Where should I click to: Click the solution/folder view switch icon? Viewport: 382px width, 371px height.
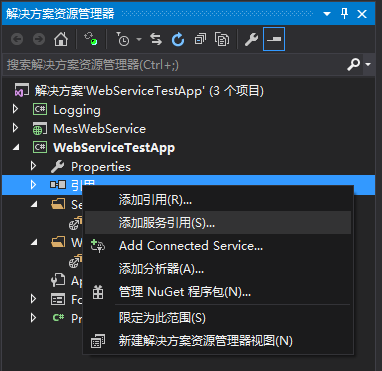91,39
